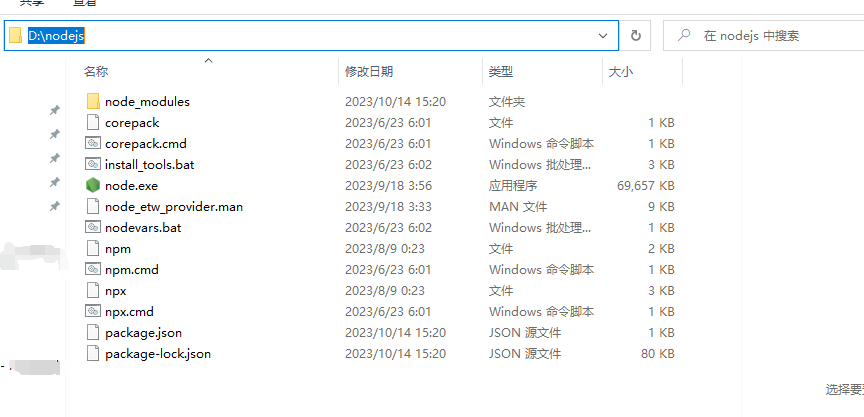Select the npm file icon
Image resolution: width=864 pixels, height=417 pixels.
(x=93, y=248)
